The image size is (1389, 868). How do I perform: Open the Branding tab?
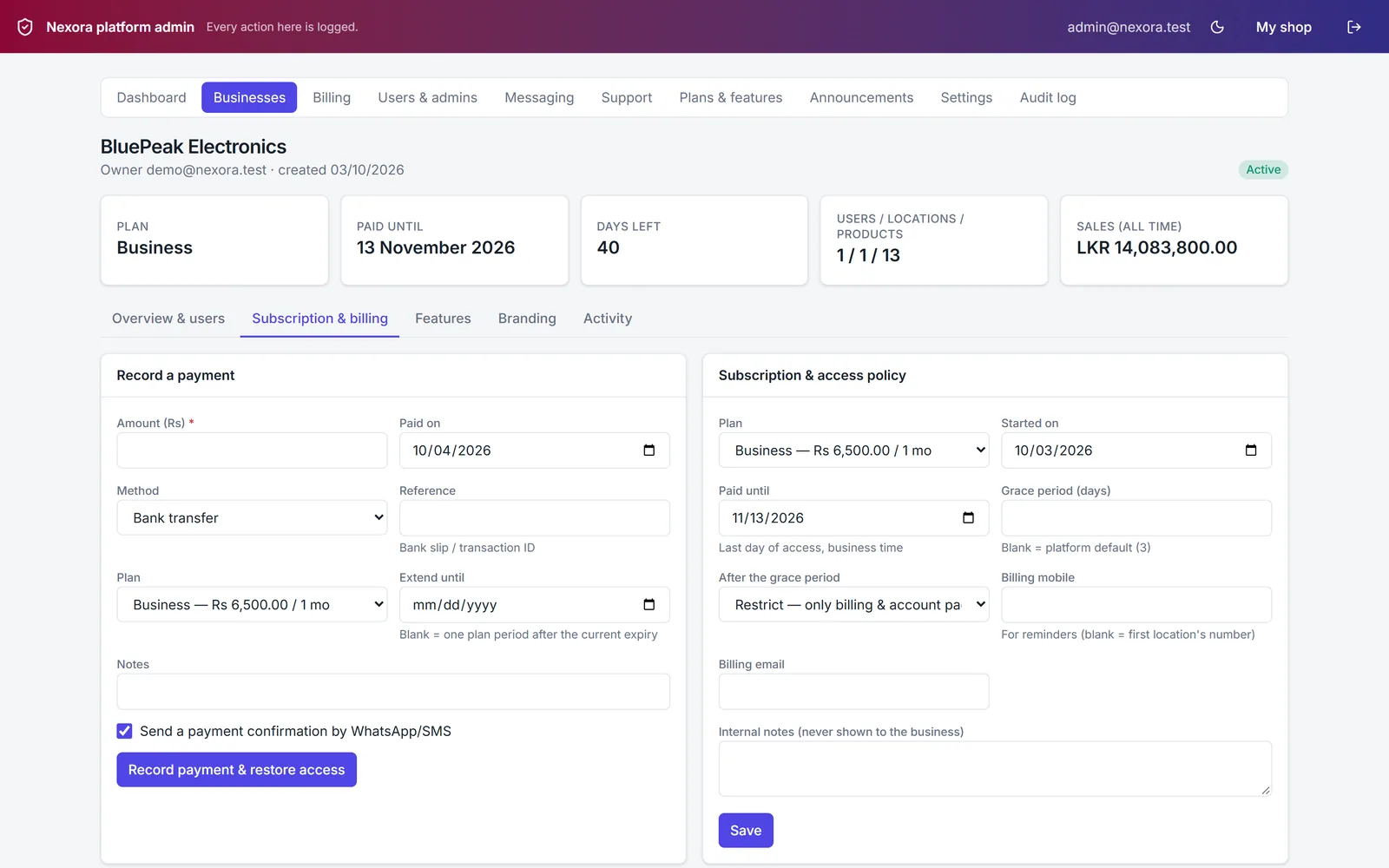[527, 319]
